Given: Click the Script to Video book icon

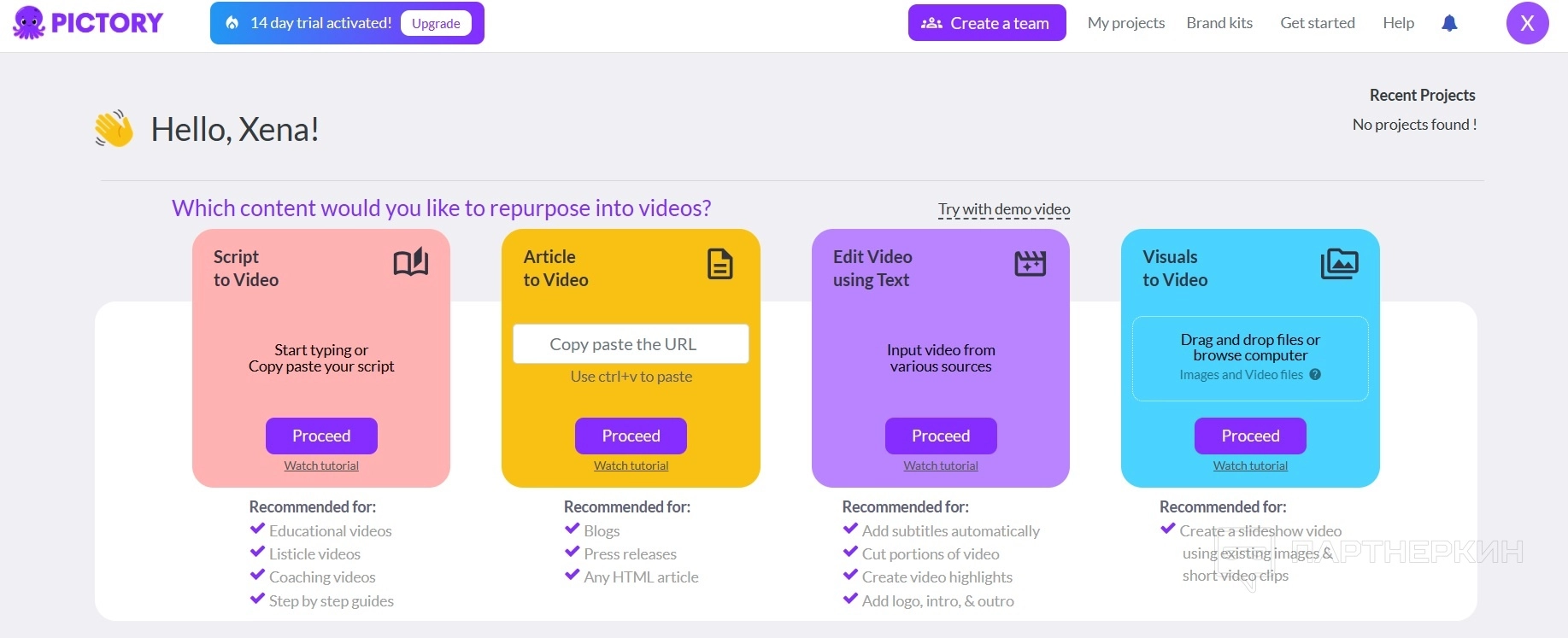Looking at the screenshot, I should (x=411, y=263).
